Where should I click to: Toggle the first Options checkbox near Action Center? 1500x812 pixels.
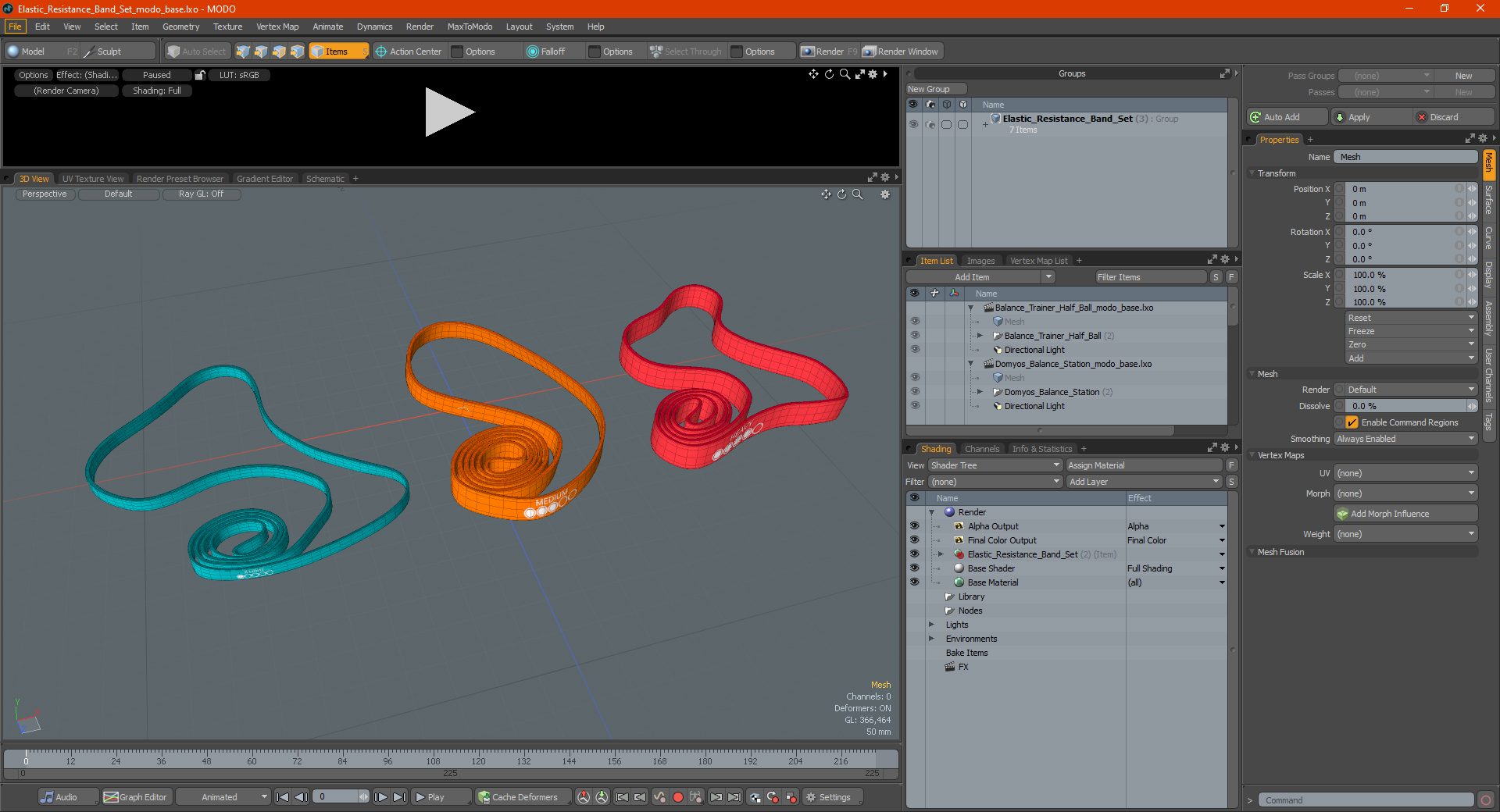(x=457, y=52)
